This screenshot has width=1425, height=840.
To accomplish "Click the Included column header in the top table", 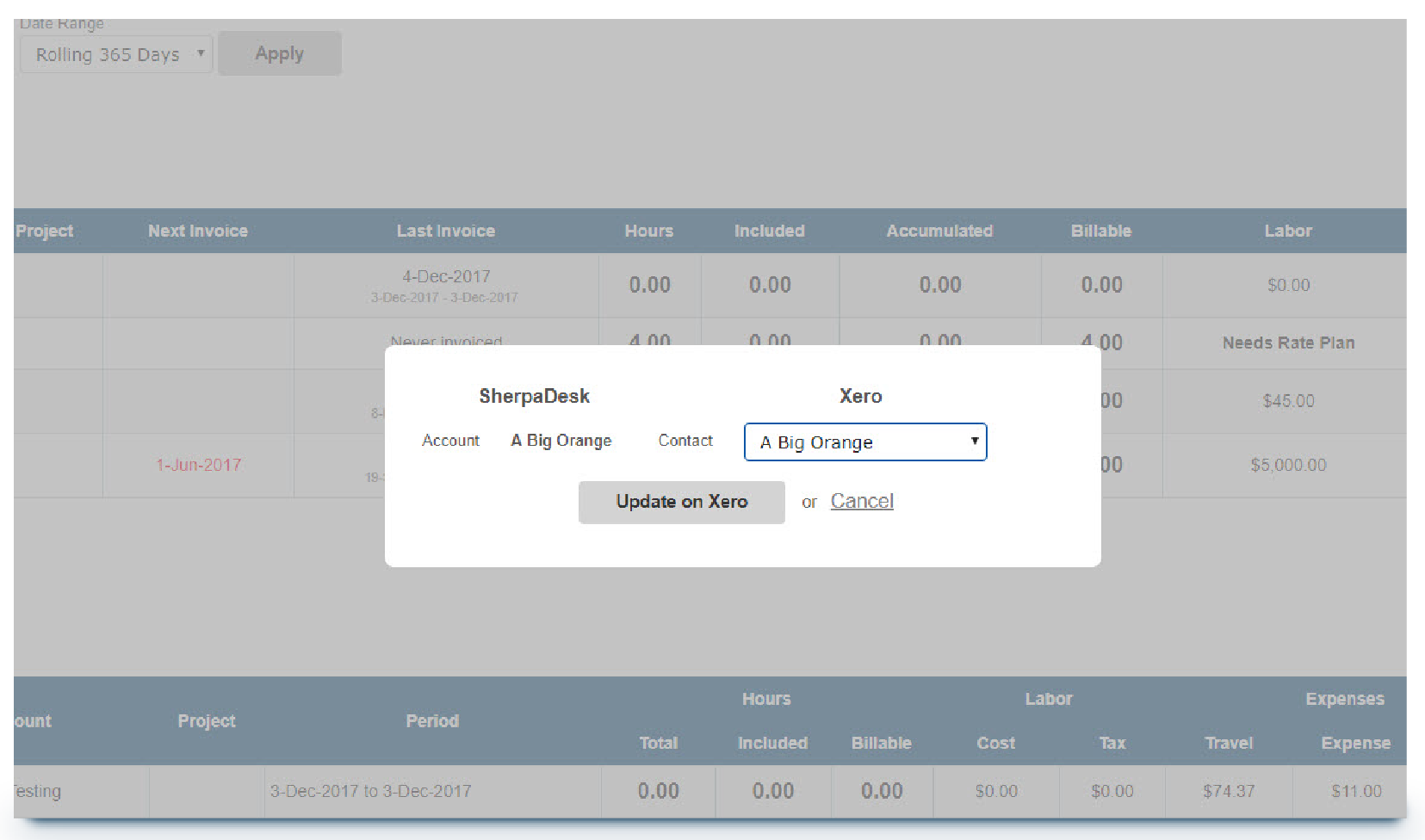I will tap(770, 231).
